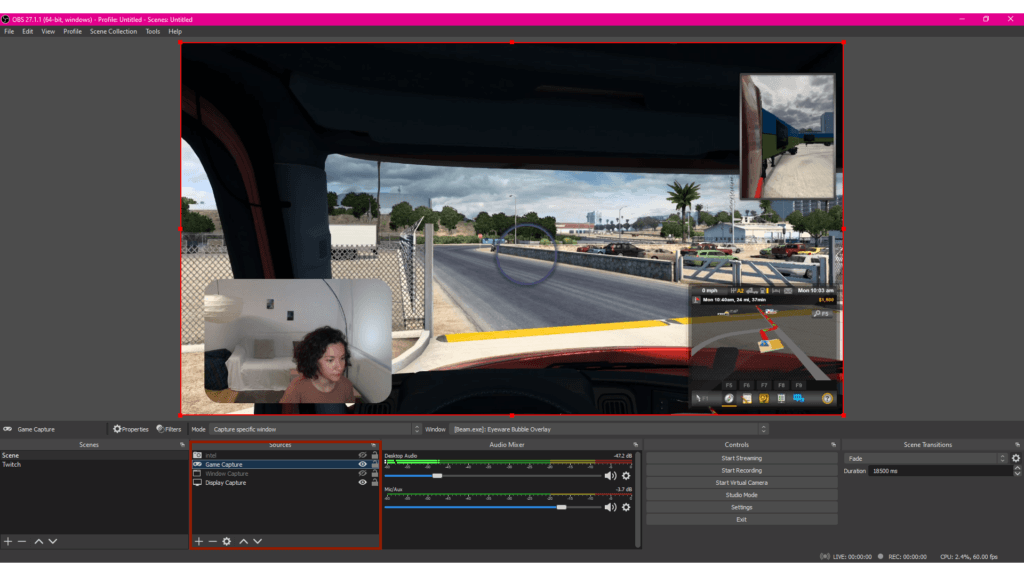Click Start Streaming button
This screenshot has width=1024, height=576.
(741, 458)
